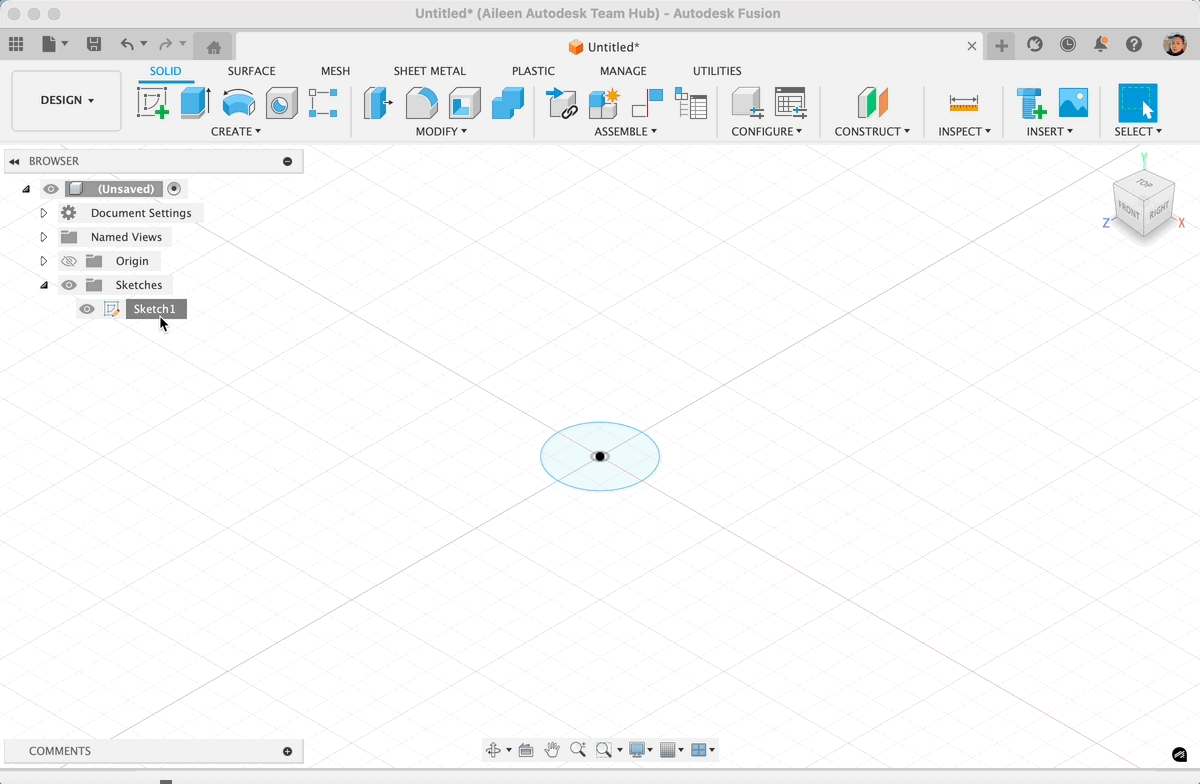The height and width of the screenshot is (784, 1200).
Task: Open the MANAGE ribbon tab
Action: (x=623, y=71)
